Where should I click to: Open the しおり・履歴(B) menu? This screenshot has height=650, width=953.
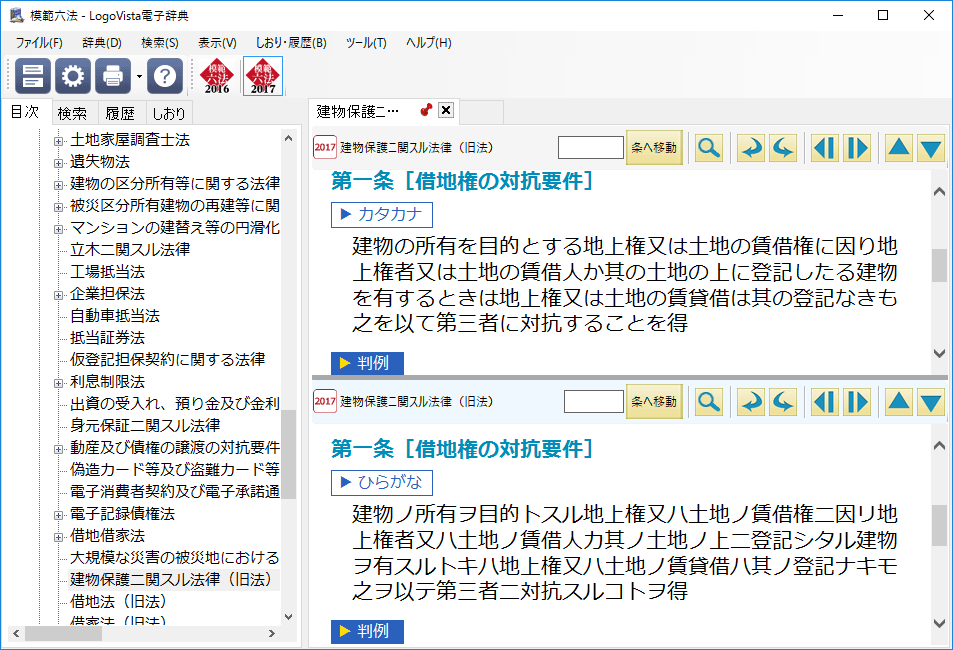pyautogui.click(x=291, y=43)
